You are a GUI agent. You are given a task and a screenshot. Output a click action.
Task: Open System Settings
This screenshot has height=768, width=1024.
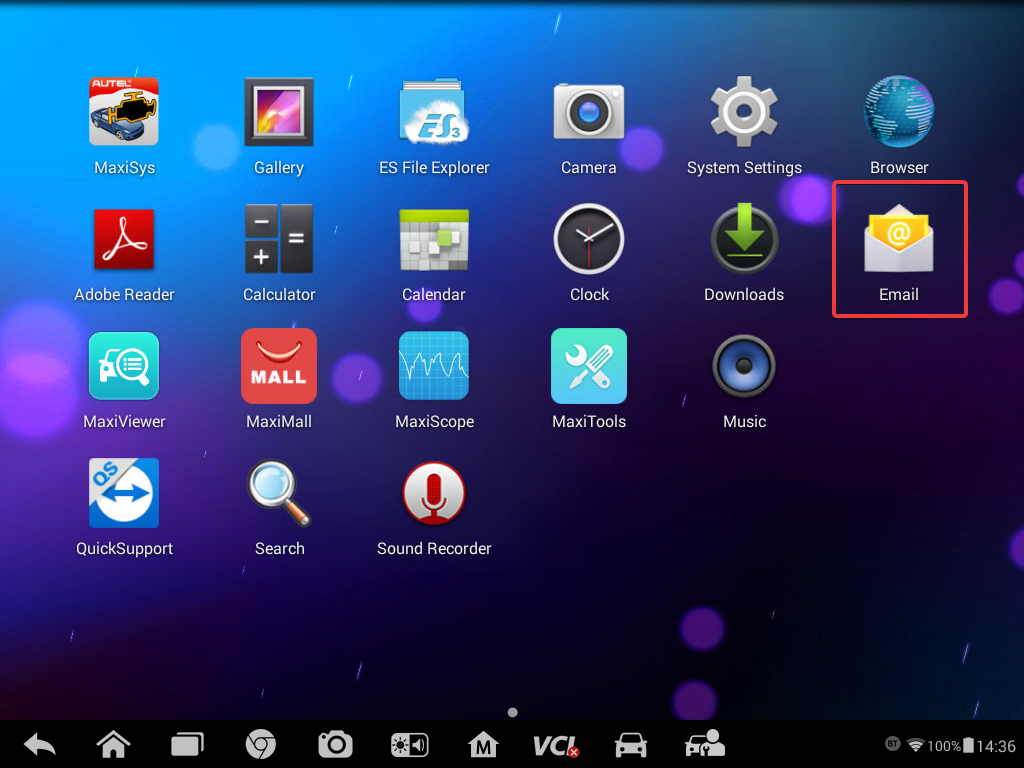point(744,112)
